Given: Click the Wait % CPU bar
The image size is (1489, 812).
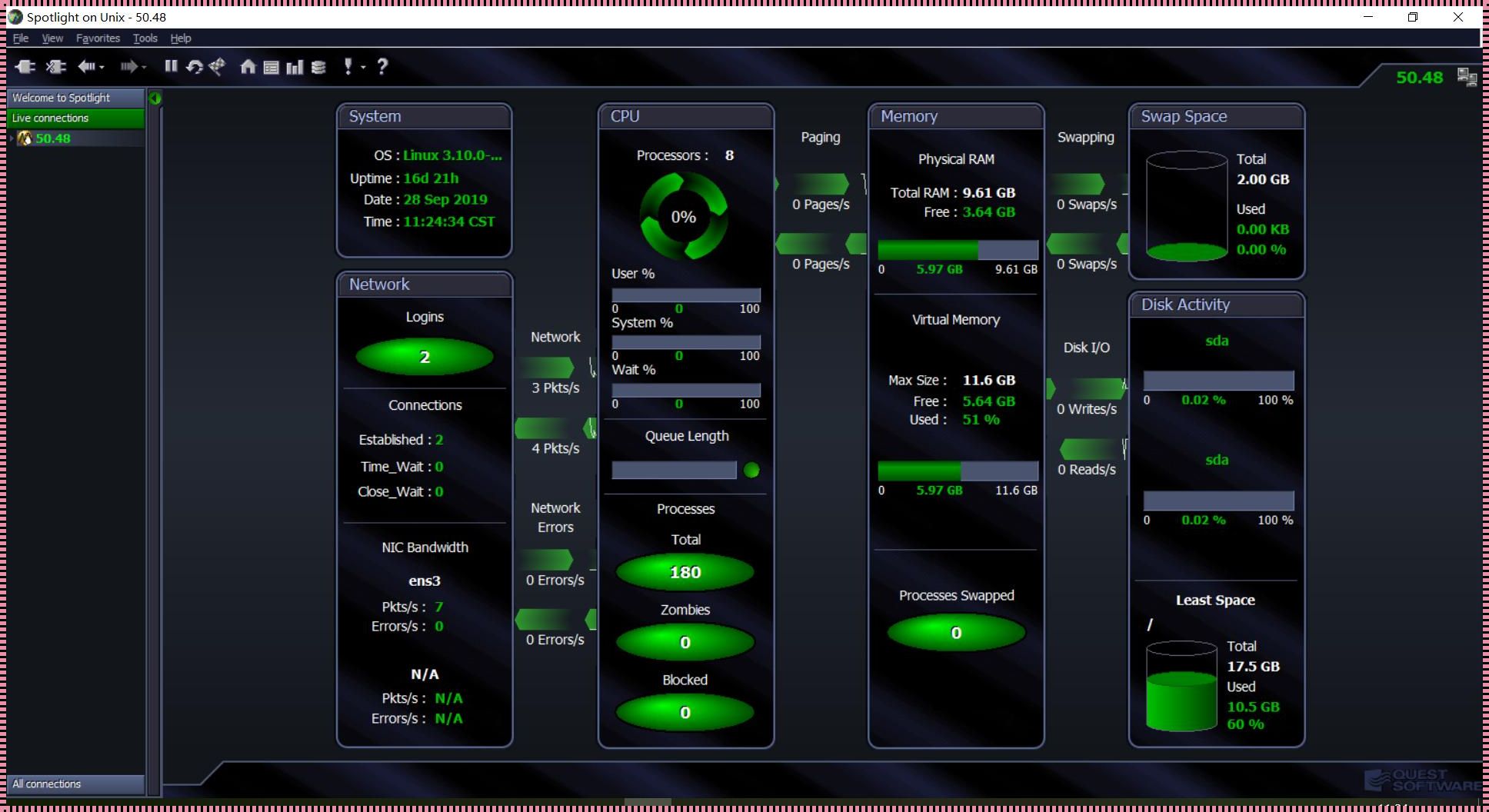Looking at the screenshot, I should click(x=686, y=390).
